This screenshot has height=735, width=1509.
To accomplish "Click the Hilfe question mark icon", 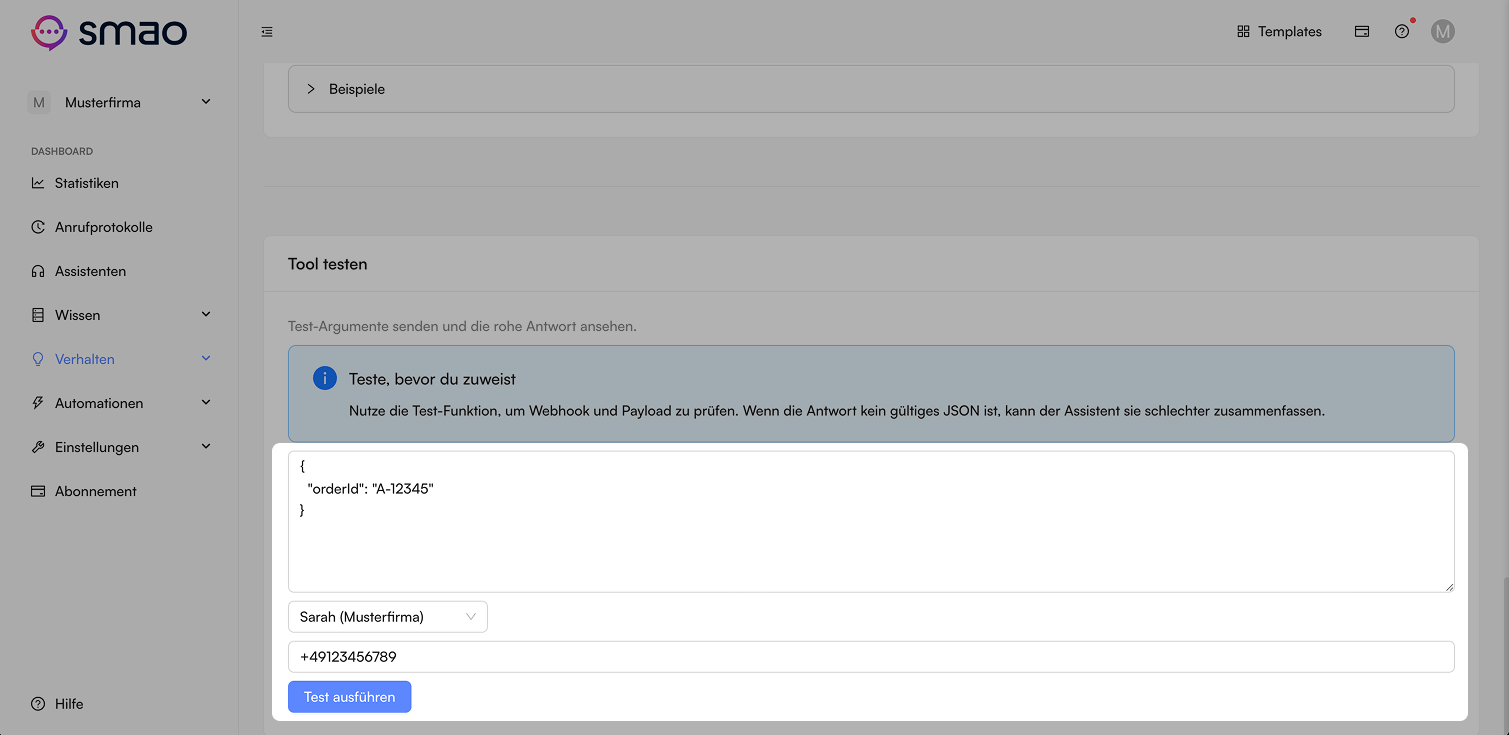I will pyautogui.click(x=38, y=704).
